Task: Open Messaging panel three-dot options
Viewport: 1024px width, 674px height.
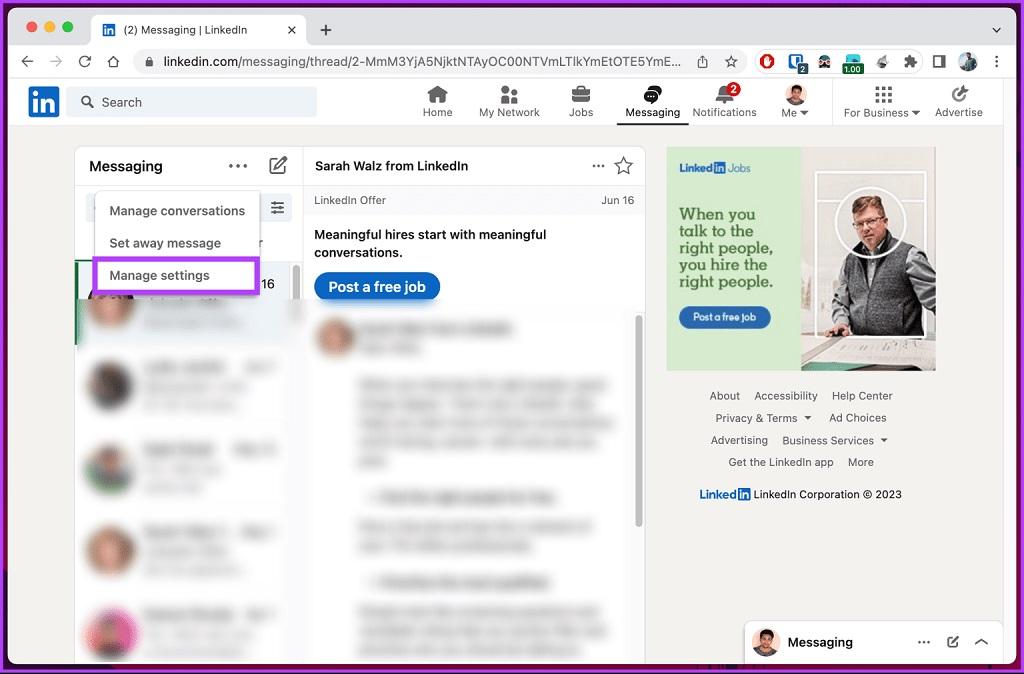Action: click(x=238, y=166)
